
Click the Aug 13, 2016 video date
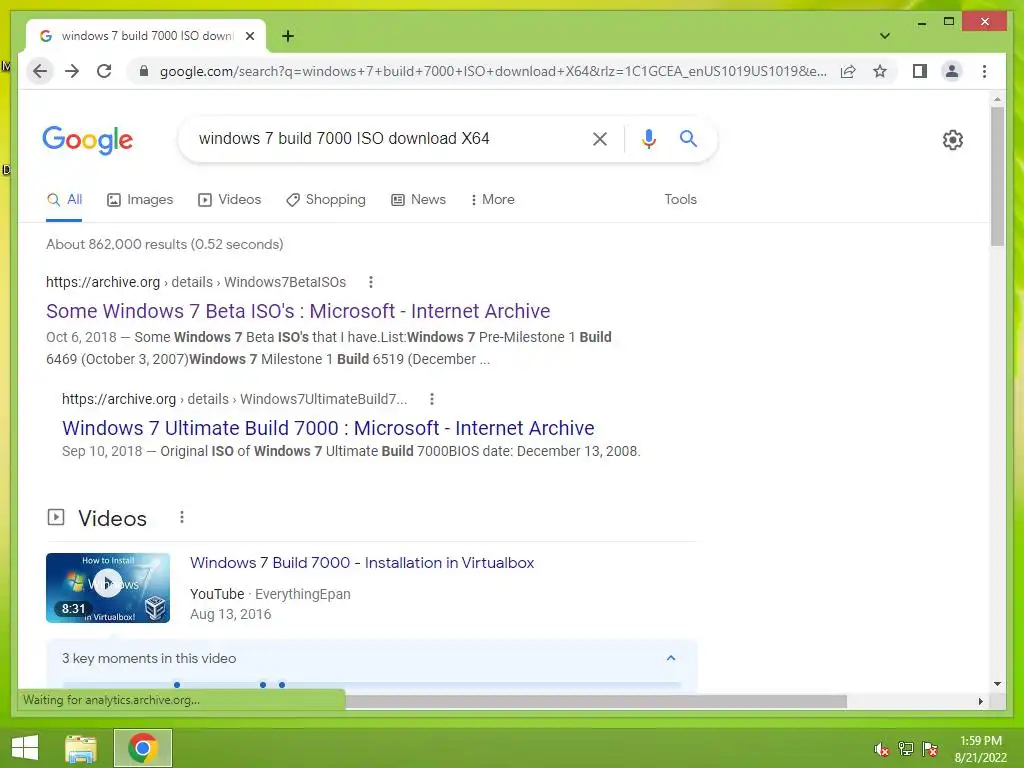click(x=231, y=615)
